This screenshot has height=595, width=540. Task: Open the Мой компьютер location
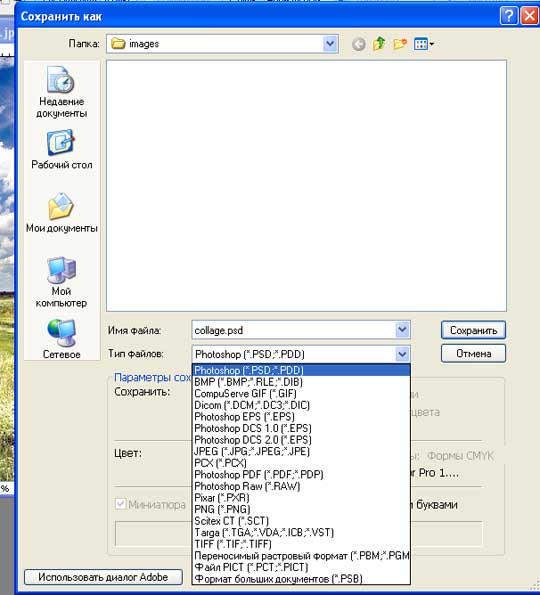61,282
